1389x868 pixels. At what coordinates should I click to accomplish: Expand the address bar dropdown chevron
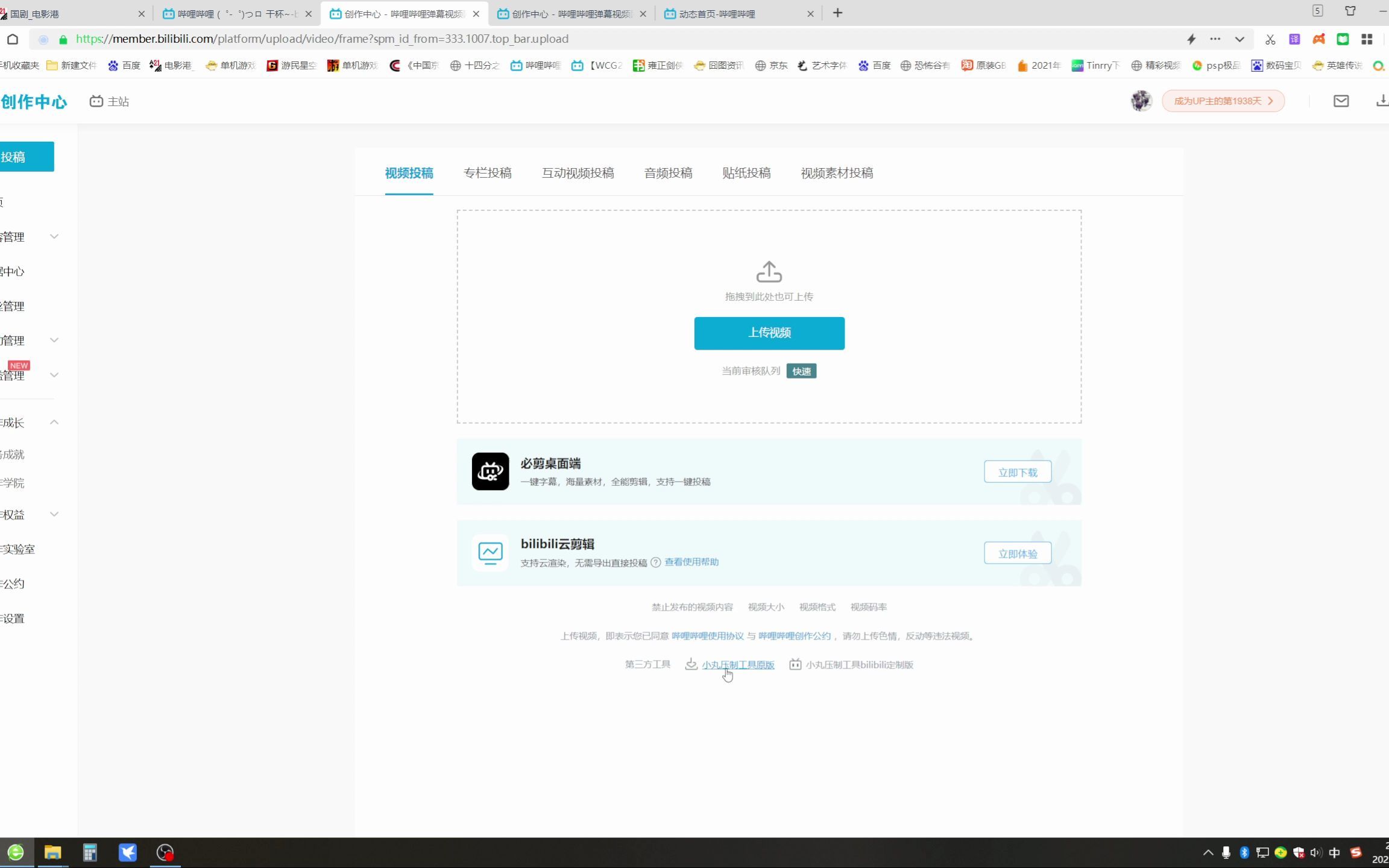pos(1239,39)
